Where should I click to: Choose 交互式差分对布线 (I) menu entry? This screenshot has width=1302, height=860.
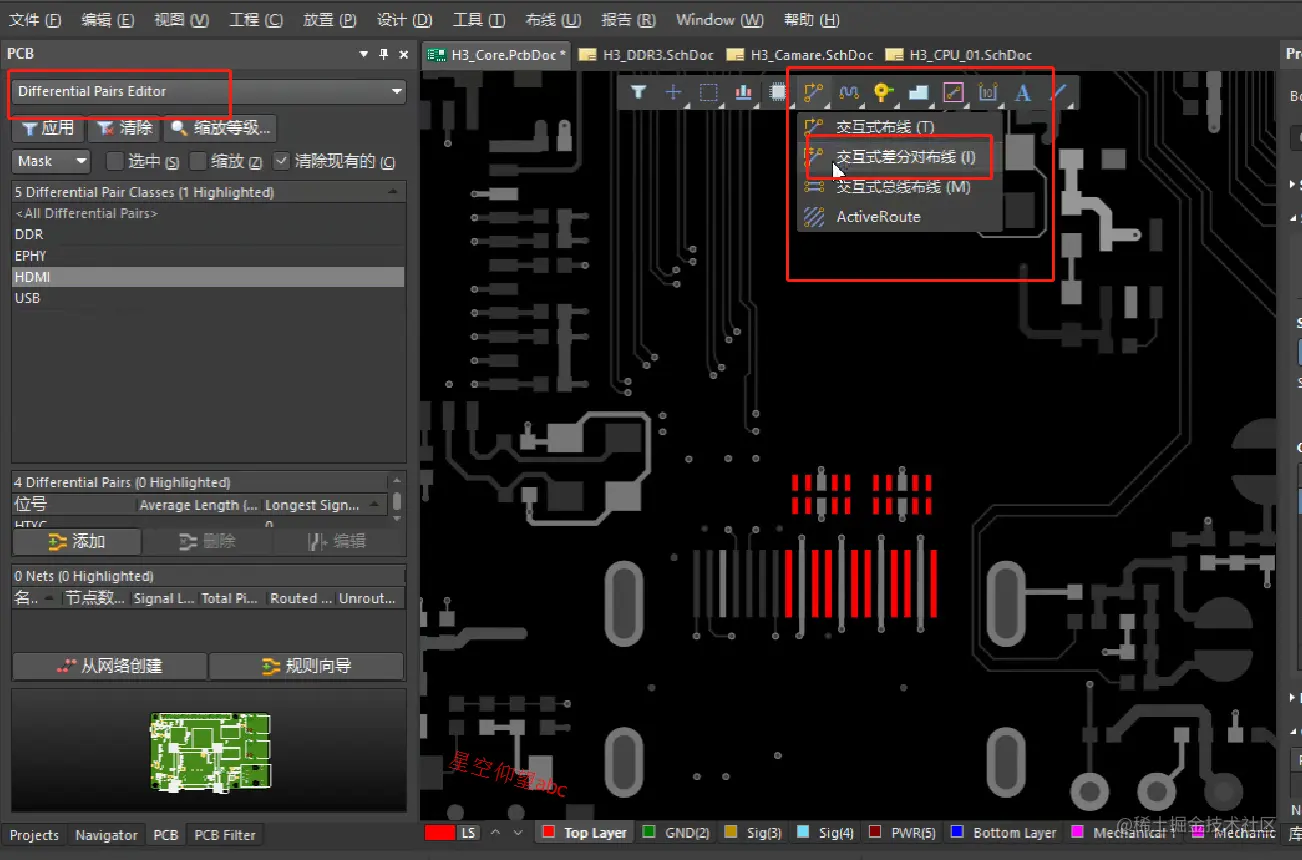point(899,157)
